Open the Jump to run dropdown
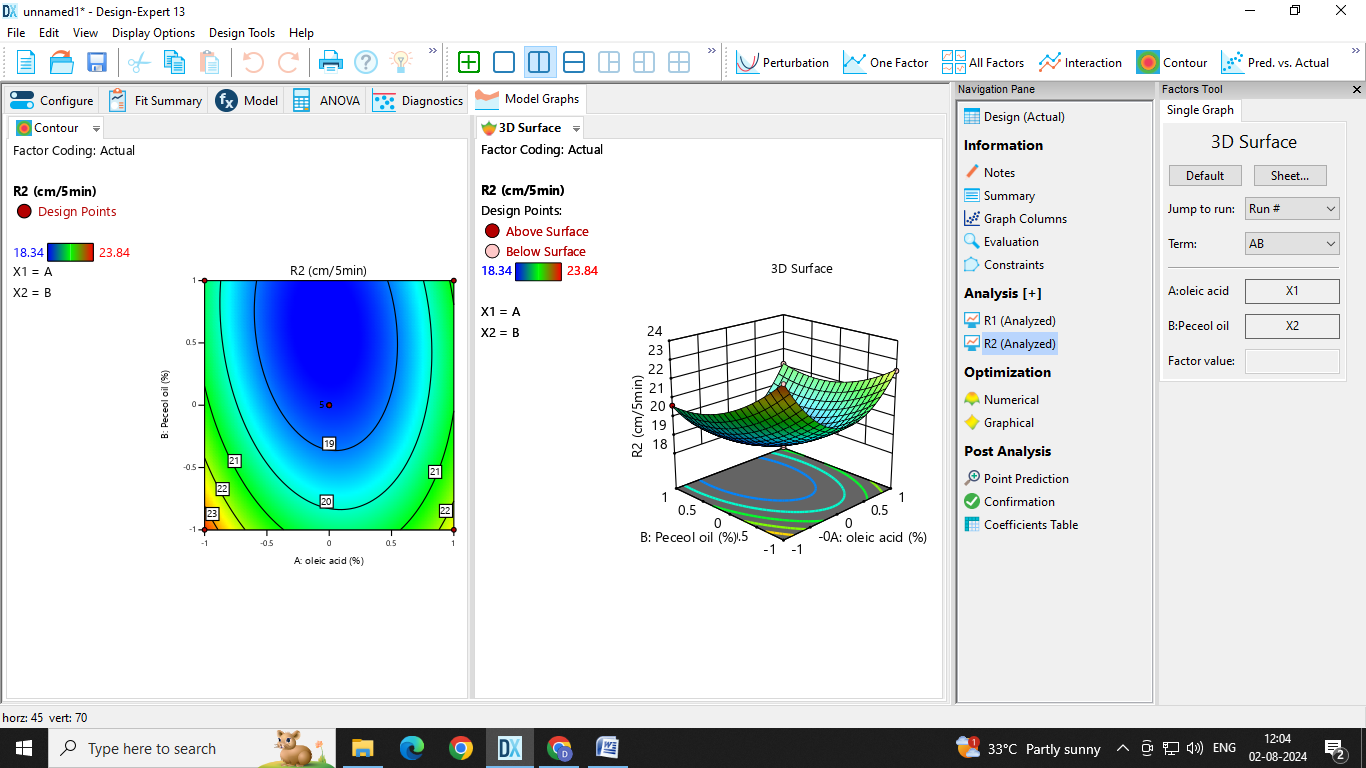The height and width of the screenshot is (768, 1366). 1292,209
